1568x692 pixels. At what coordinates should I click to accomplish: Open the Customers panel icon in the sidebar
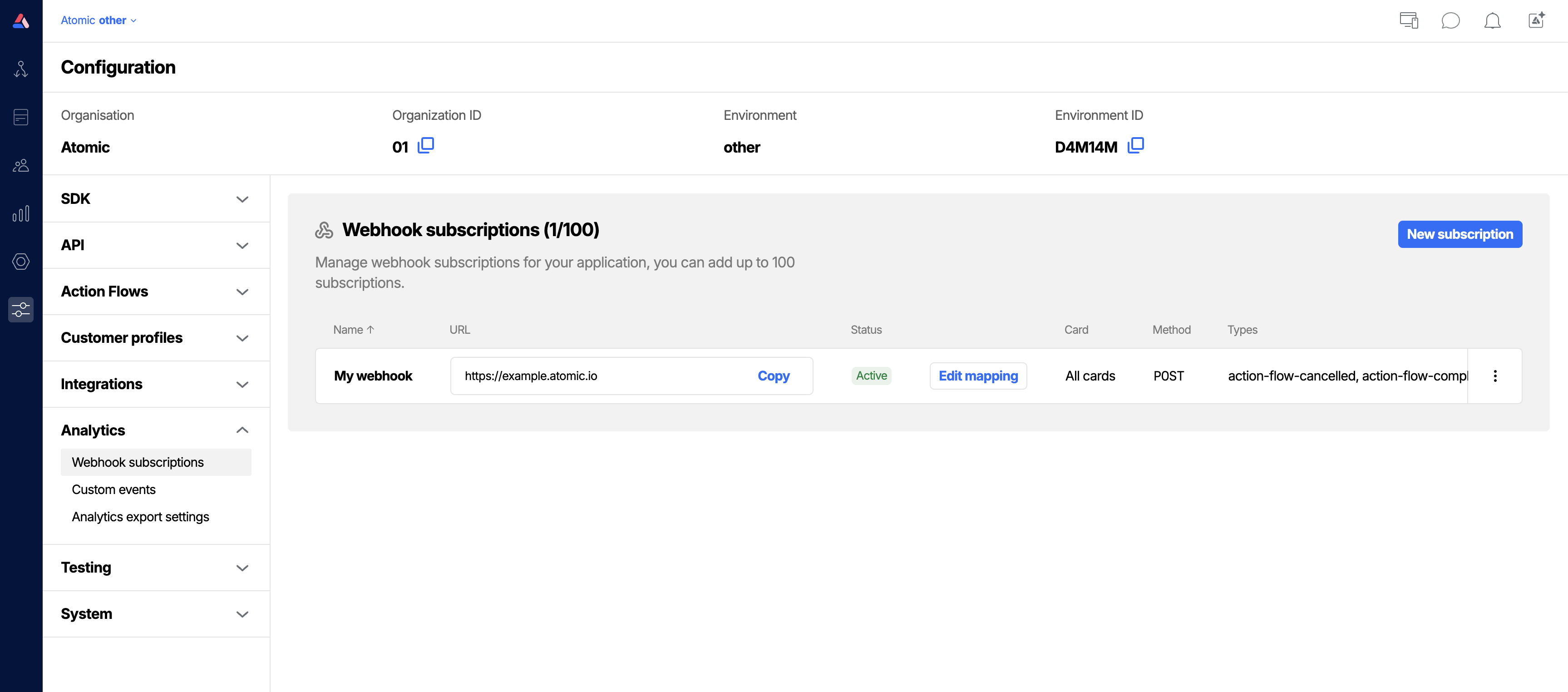21,165
